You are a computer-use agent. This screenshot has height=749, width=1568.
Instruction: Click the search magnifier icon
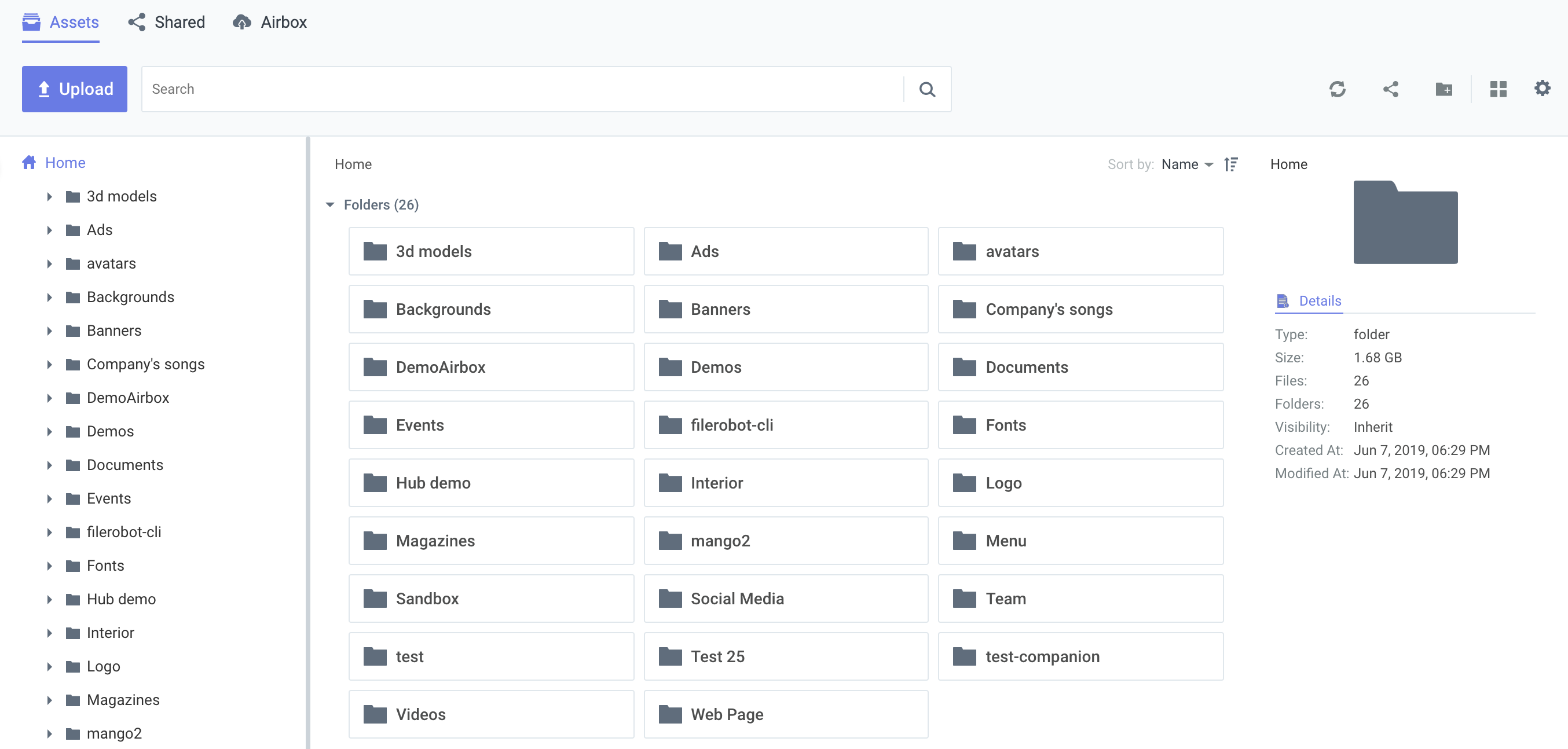[x=927, y=89]
